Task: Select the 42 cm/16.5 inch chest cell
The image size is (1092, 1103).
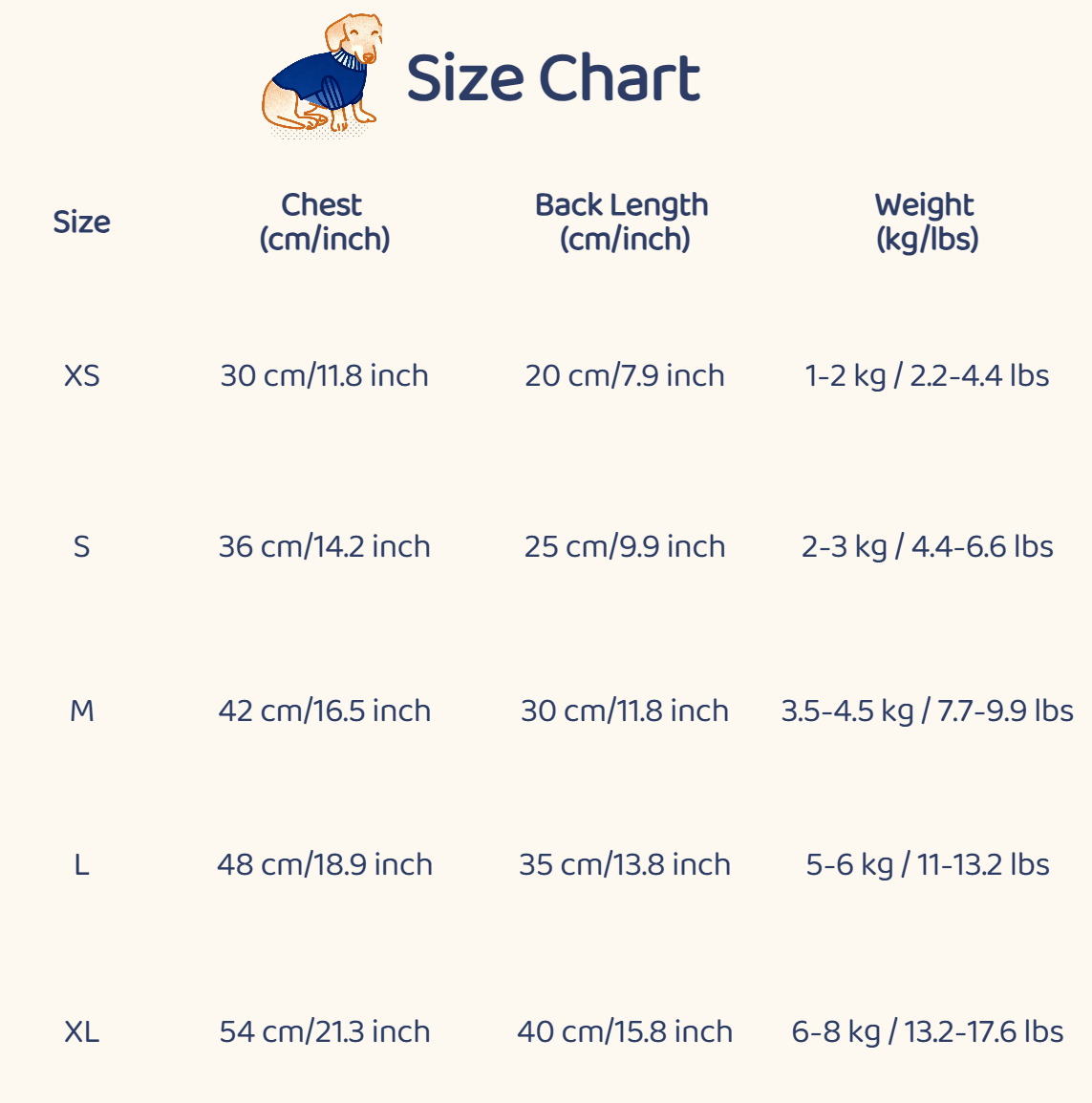Action: [x=324, y=711]
